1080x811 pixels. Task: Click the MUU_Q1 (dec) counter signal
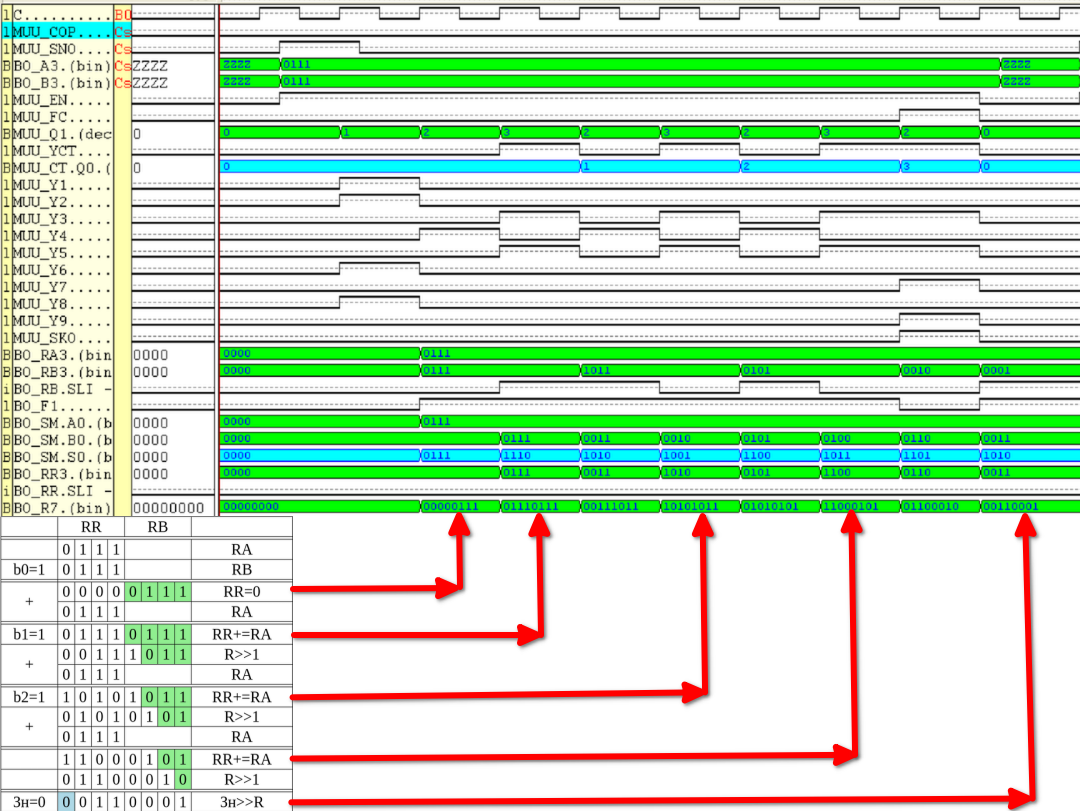(62, 134)
